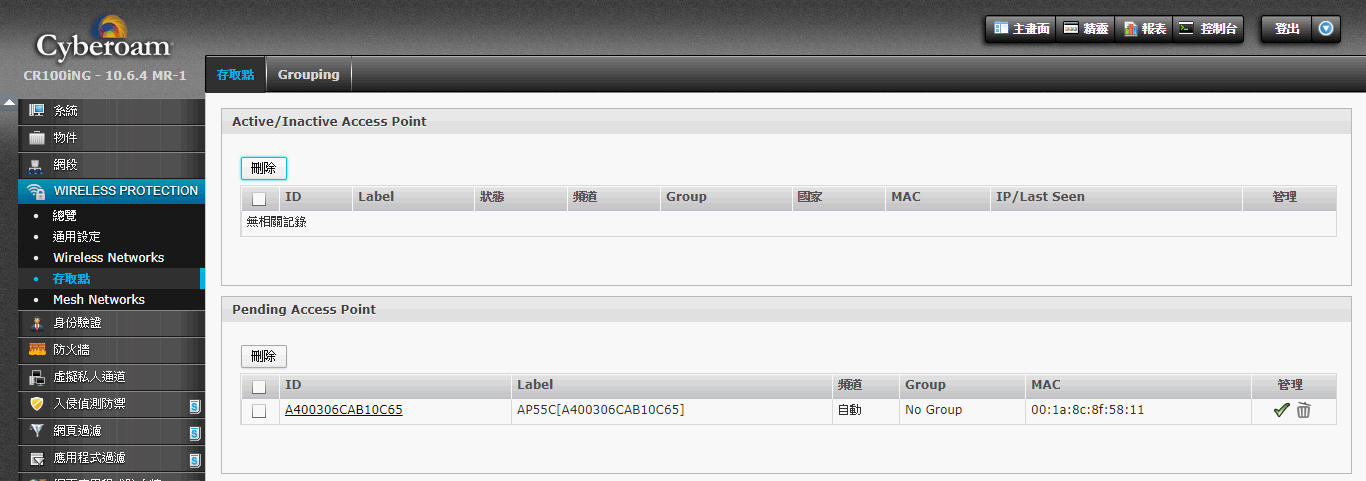The image size is (1366, 481).
Task: Click the 報表 reports icon button
Action: pos(1130,29)
